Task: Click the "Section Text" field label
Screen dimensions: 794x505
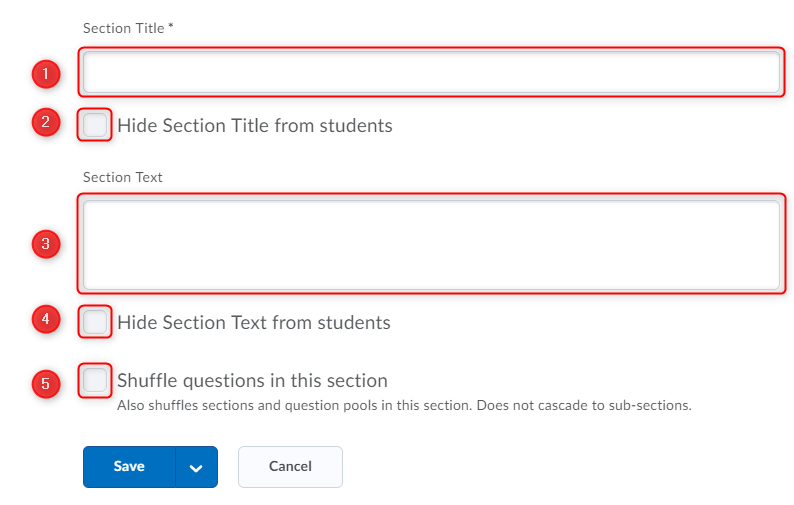Action: point(122,177)
